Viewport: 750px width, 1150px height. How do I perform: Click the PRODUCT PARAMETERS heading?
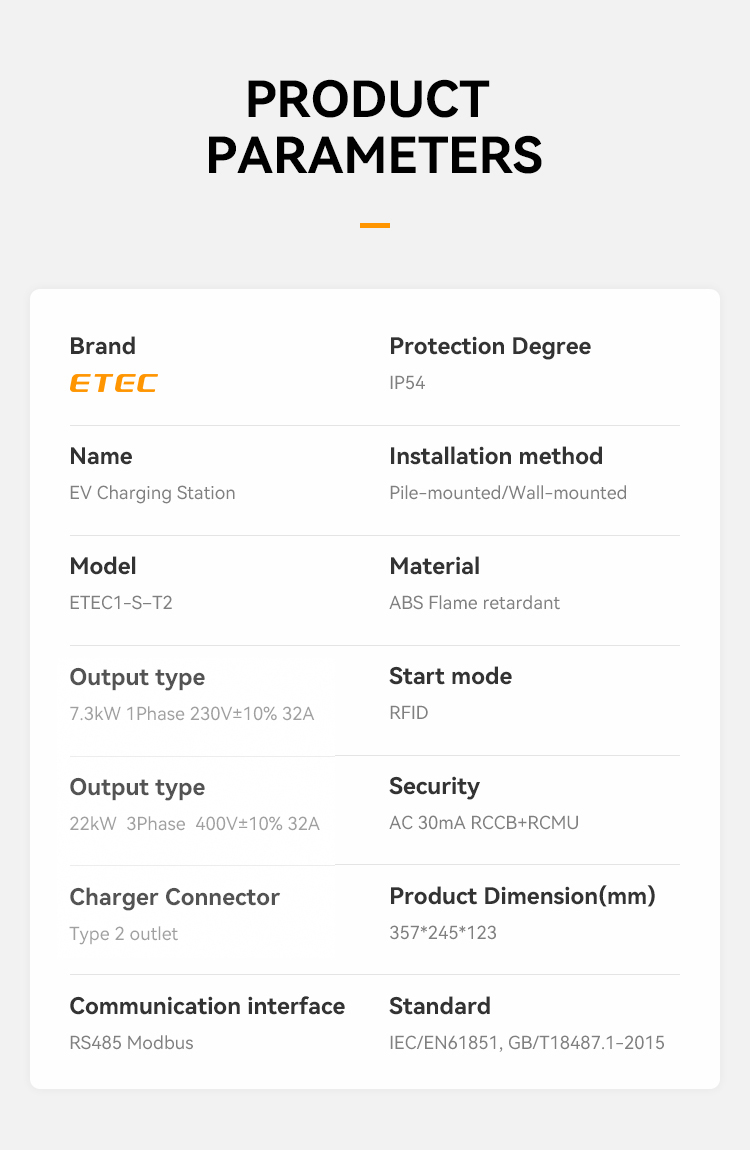375,127
